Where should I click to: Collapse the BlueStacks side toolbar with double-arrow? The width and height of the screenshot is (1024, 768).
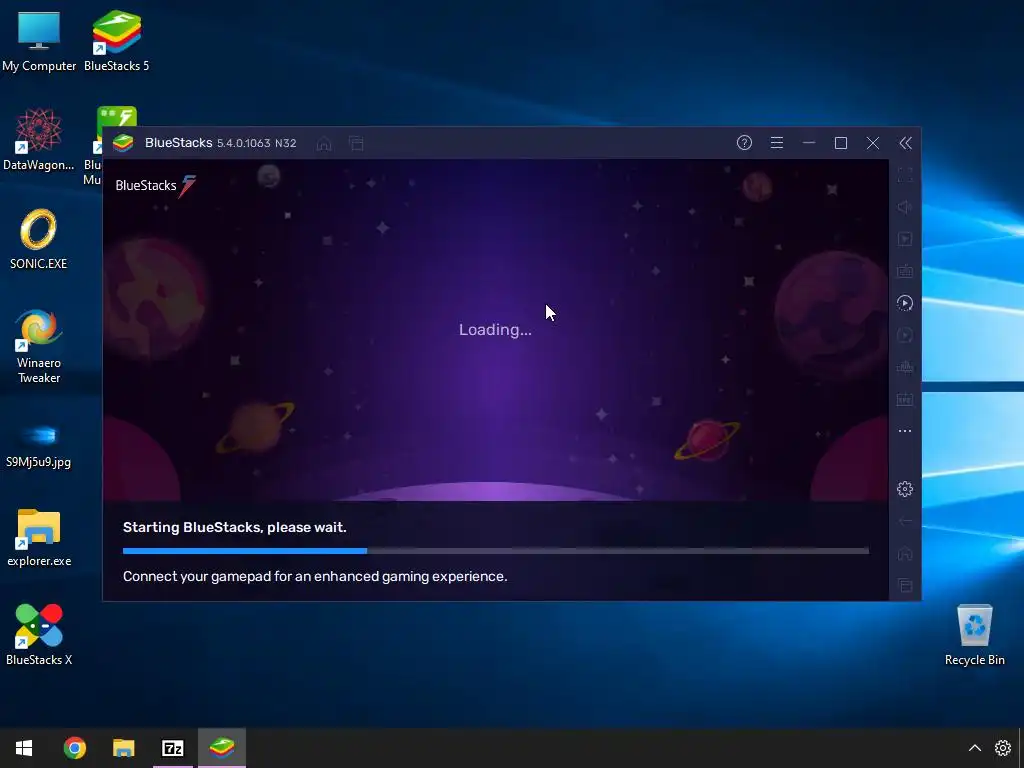[905, 143]
